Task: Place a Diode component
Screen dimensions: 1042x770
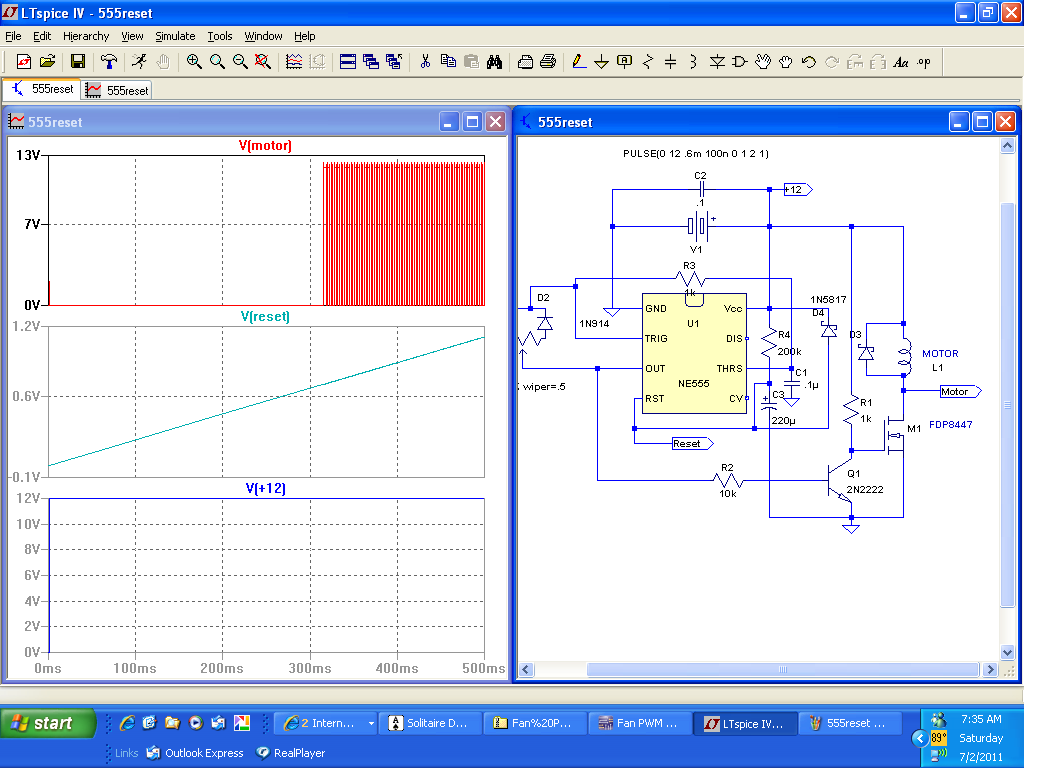Action: click(x=717, y=62)
